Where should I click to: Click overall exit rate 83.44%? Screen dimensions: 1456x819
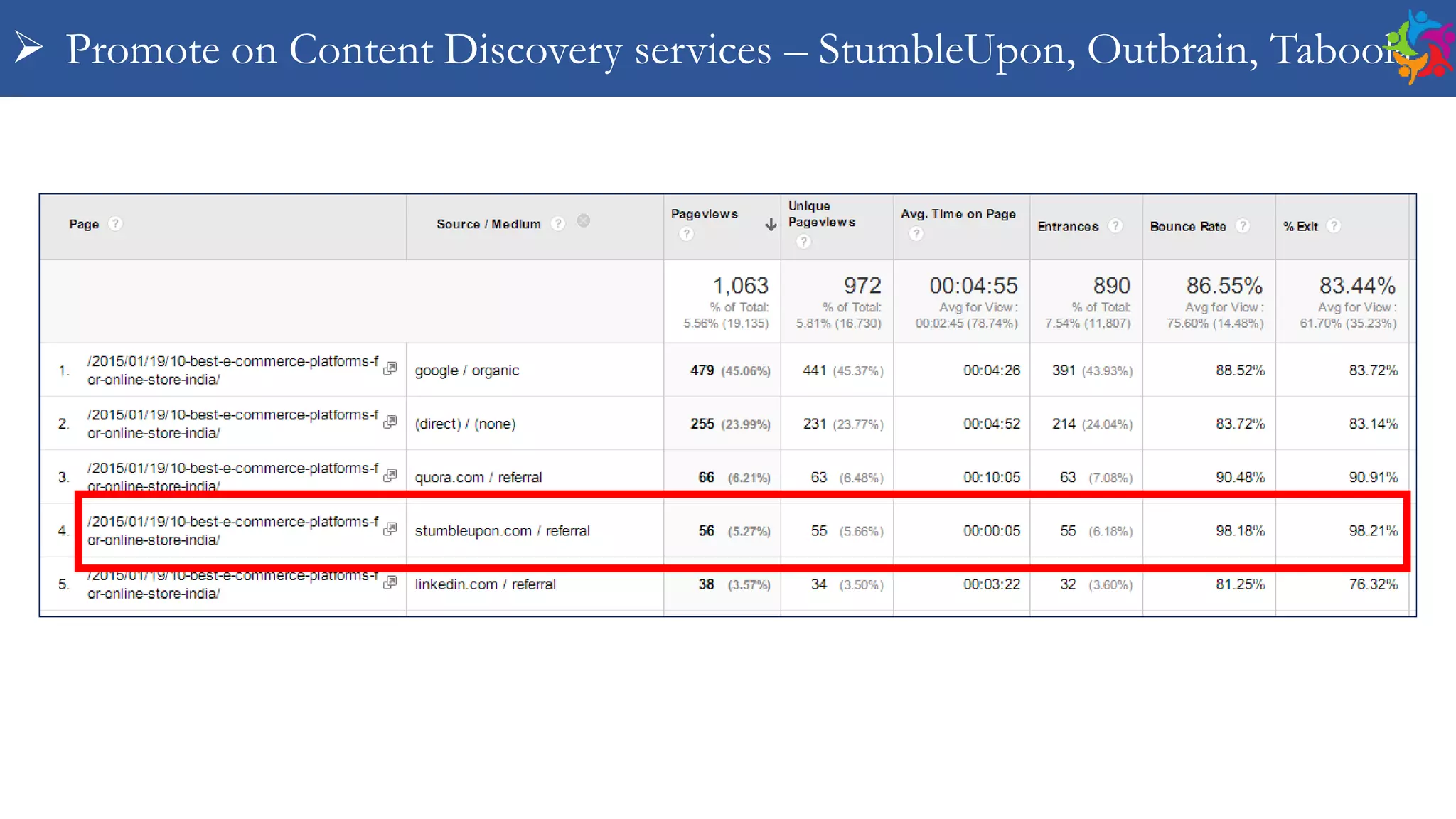tap(1357, 286)
